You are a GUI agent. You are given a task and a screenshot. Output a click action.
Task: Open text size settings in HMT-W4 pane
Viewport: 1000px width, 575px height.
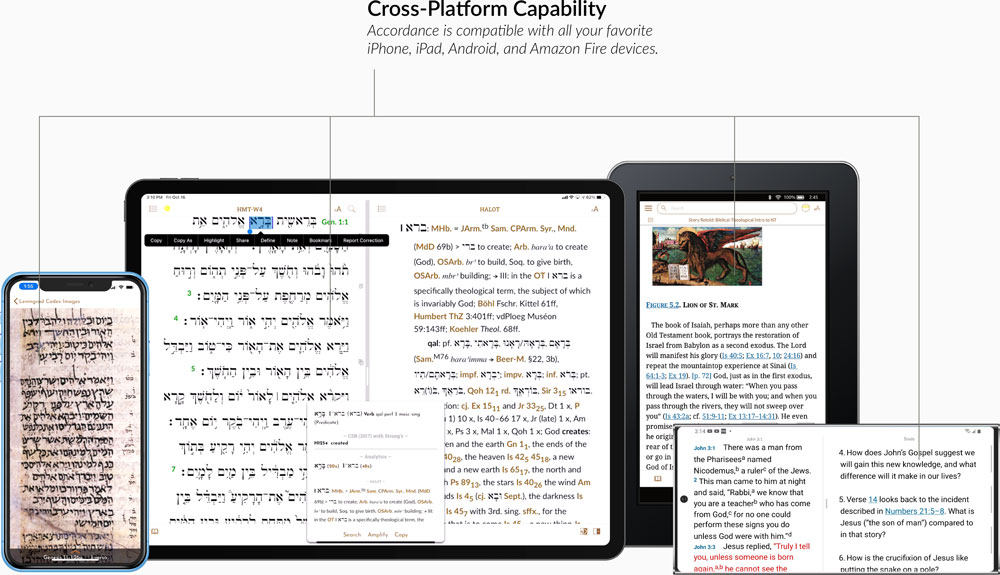[x=338, y=208]
